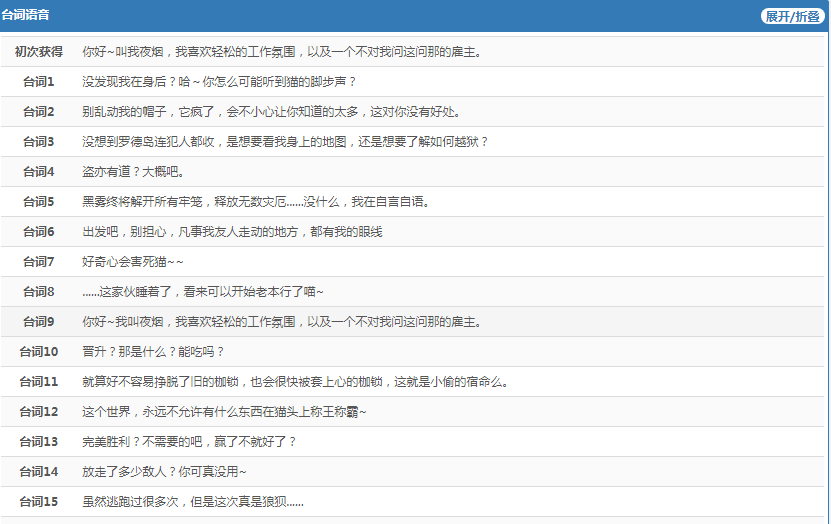
Task: Click the 台词9 row label
Action: pos(39,321)
